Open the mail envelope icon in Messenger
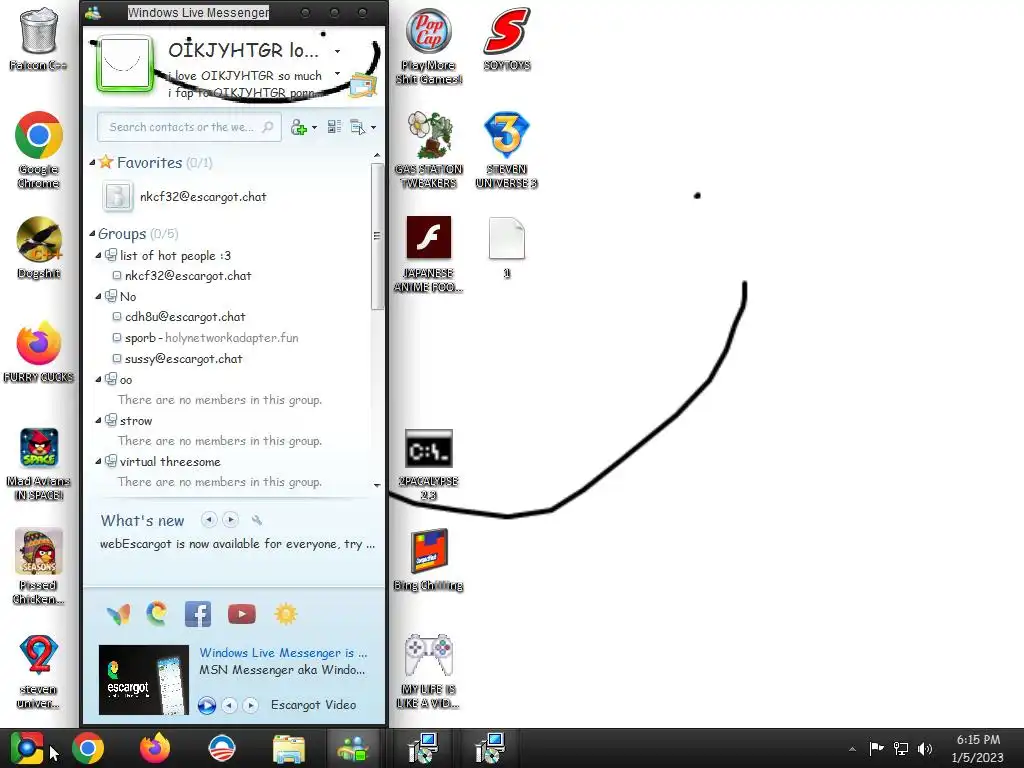This screenshot has width=1024, height=768. pos(362,86)
